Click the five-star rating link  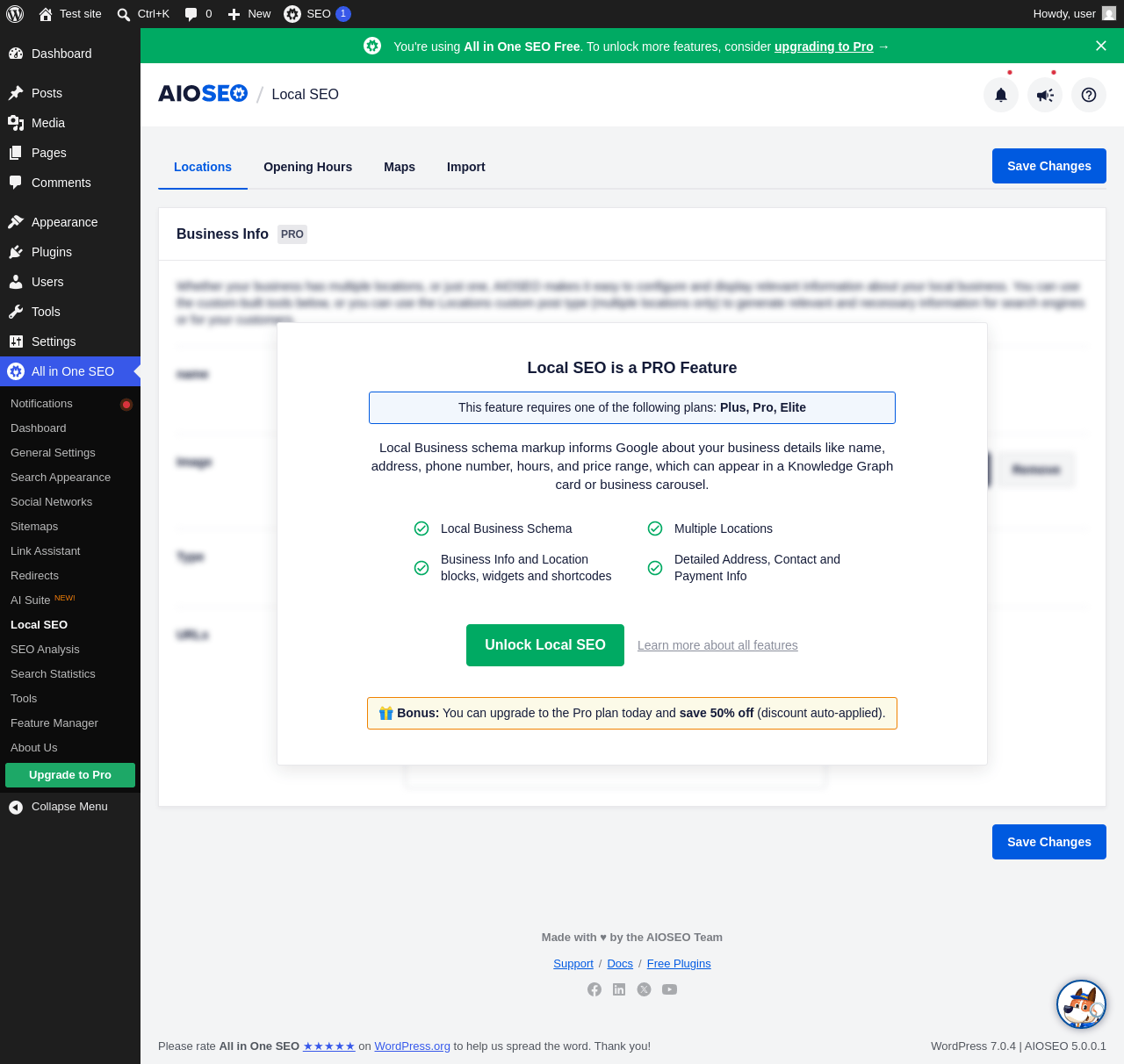(329, 1046)
